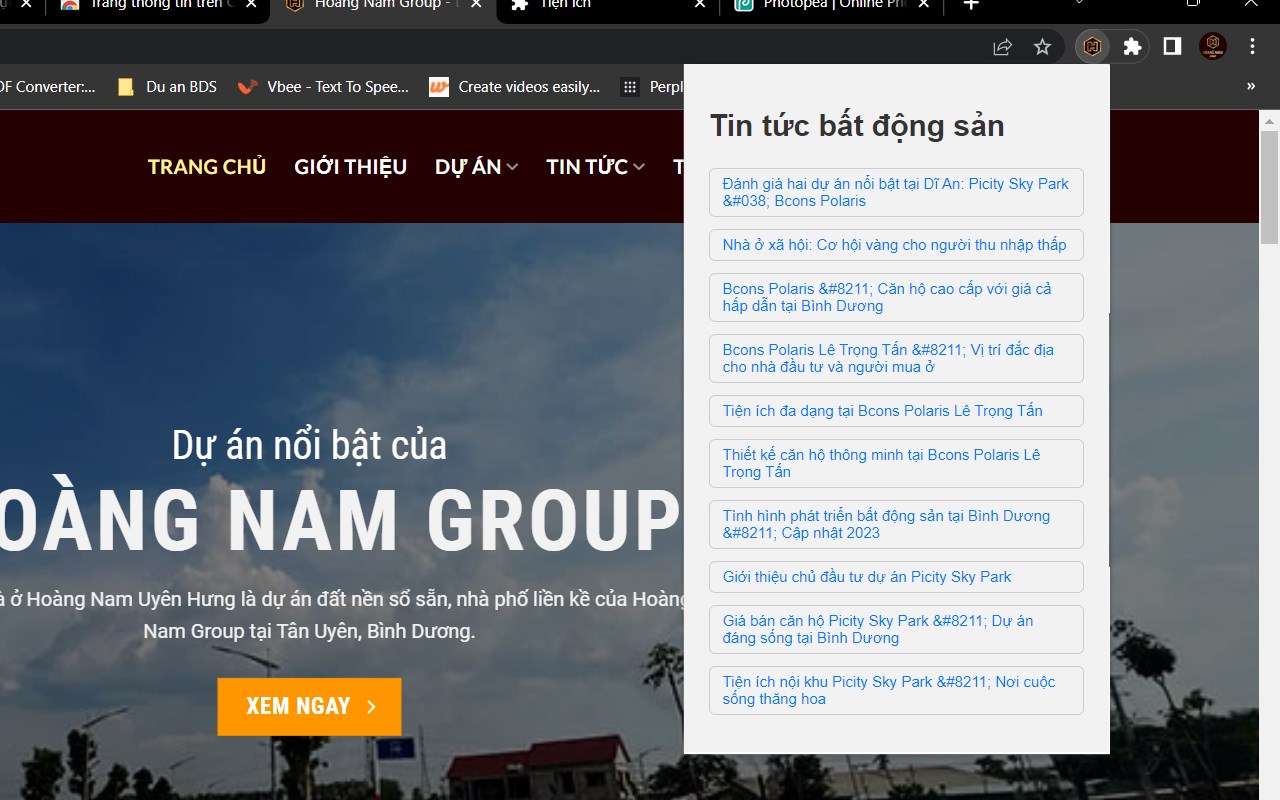Open the Du an BDS bookmark folder

point(167,87)
